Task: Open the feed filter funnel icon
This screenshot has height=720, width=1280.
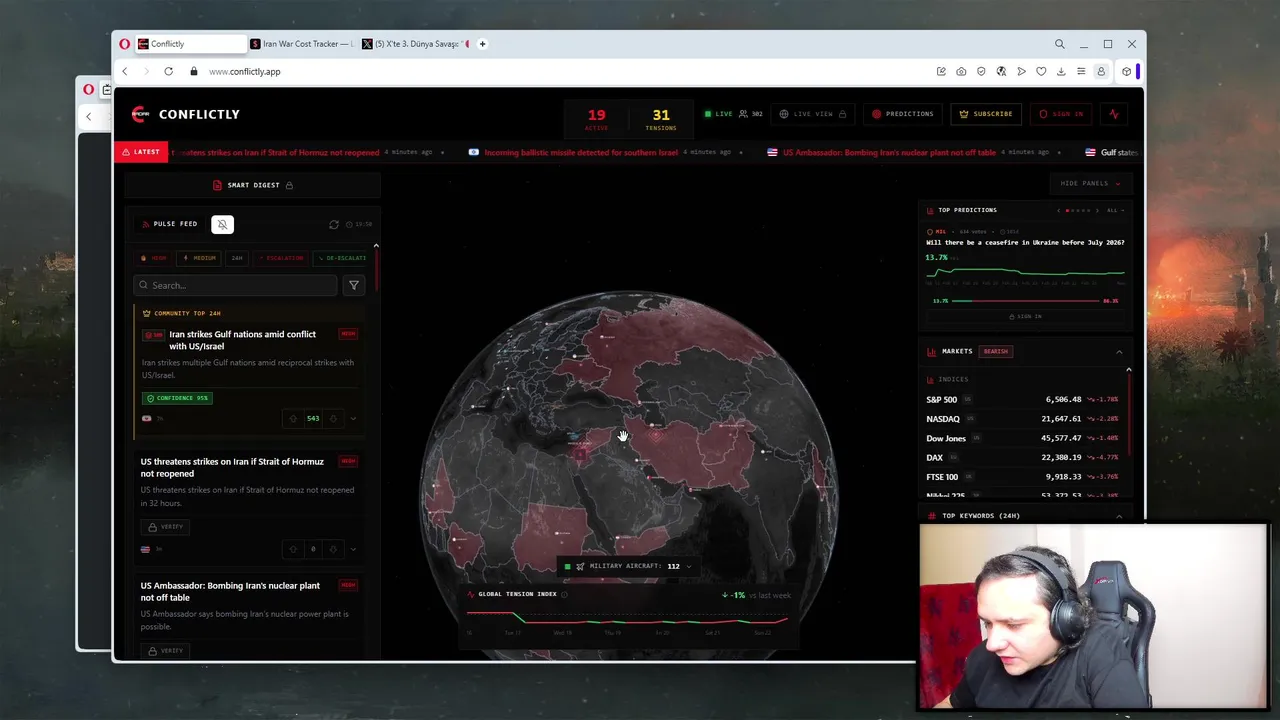Action: 353,285
